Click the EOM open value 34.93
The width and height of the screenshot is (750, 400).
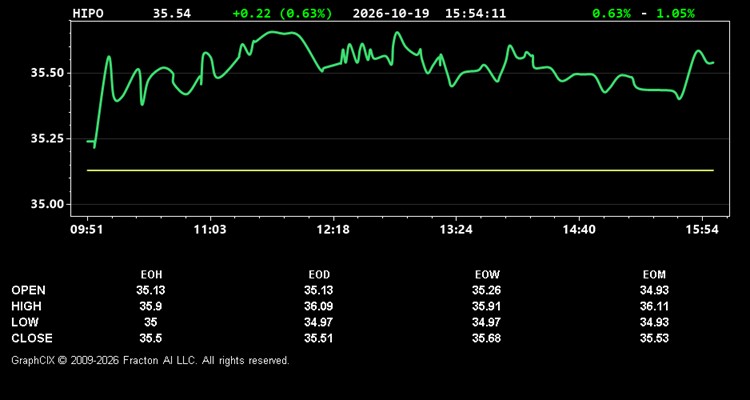pyautogui.click(x=654, y=290)
